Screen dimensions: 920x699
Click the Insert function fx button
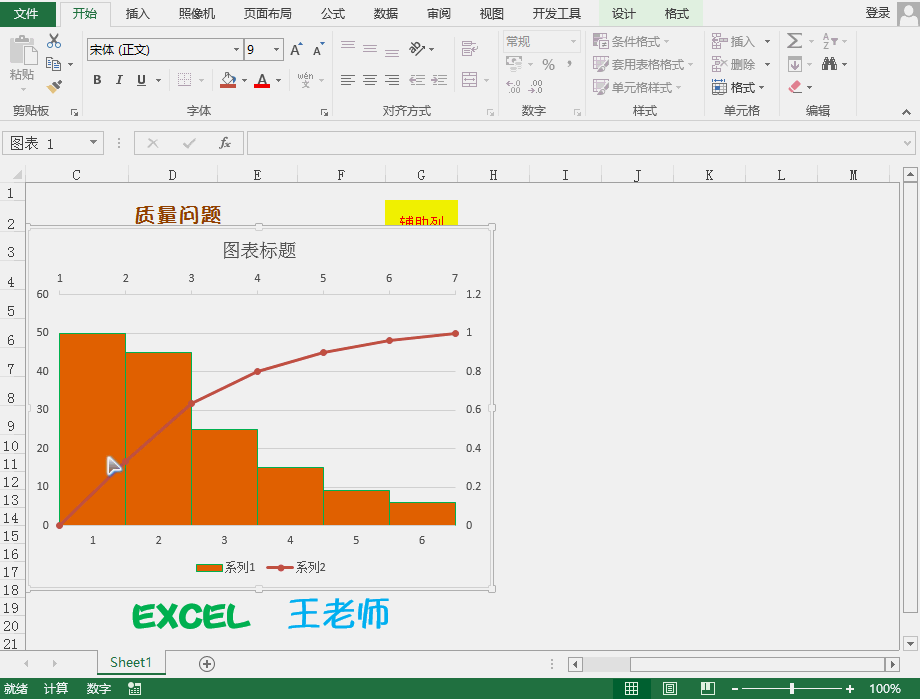point(224,143)
